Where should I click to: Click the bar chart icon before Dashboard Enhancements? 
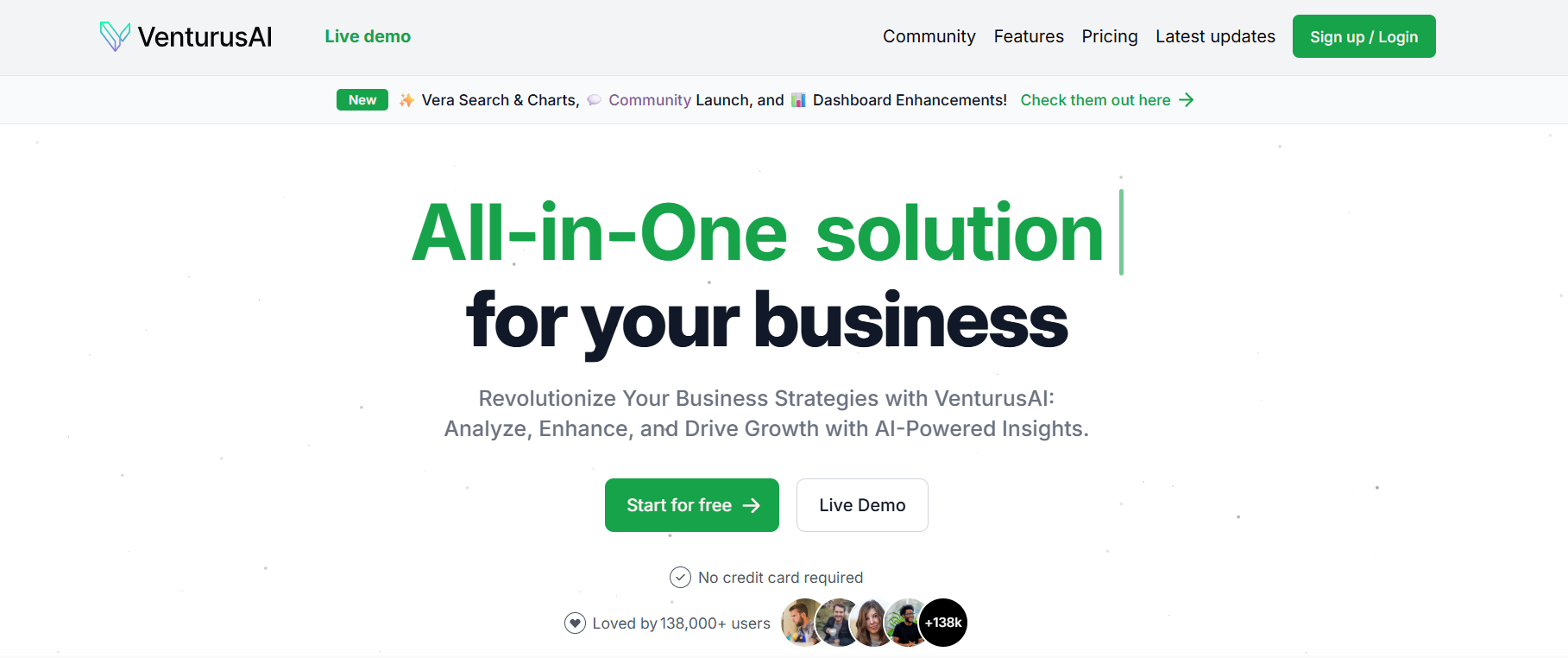(798, 100)
